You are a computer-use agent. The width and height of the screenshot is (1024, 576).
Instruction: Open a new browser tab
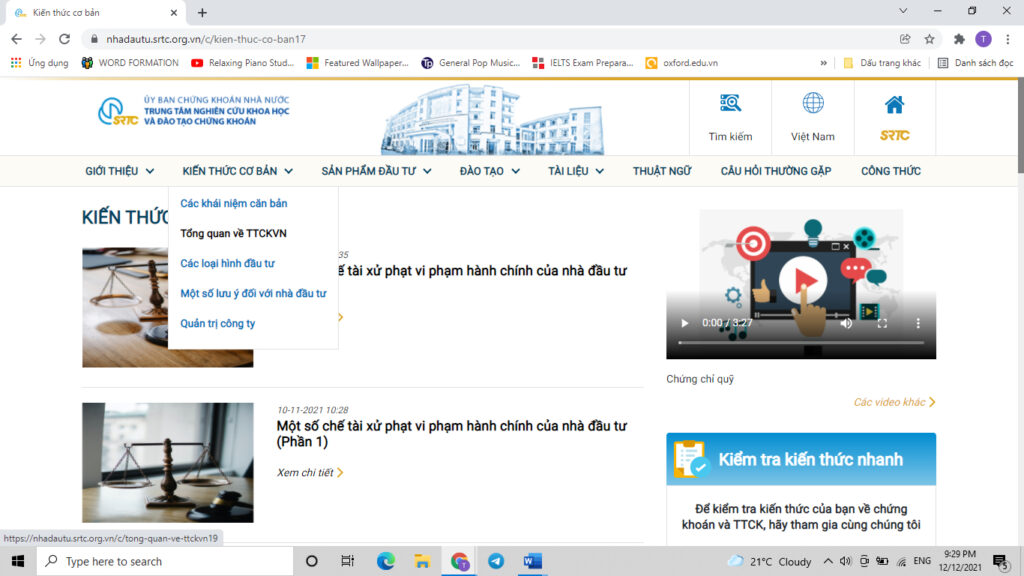tap(202, 12)
